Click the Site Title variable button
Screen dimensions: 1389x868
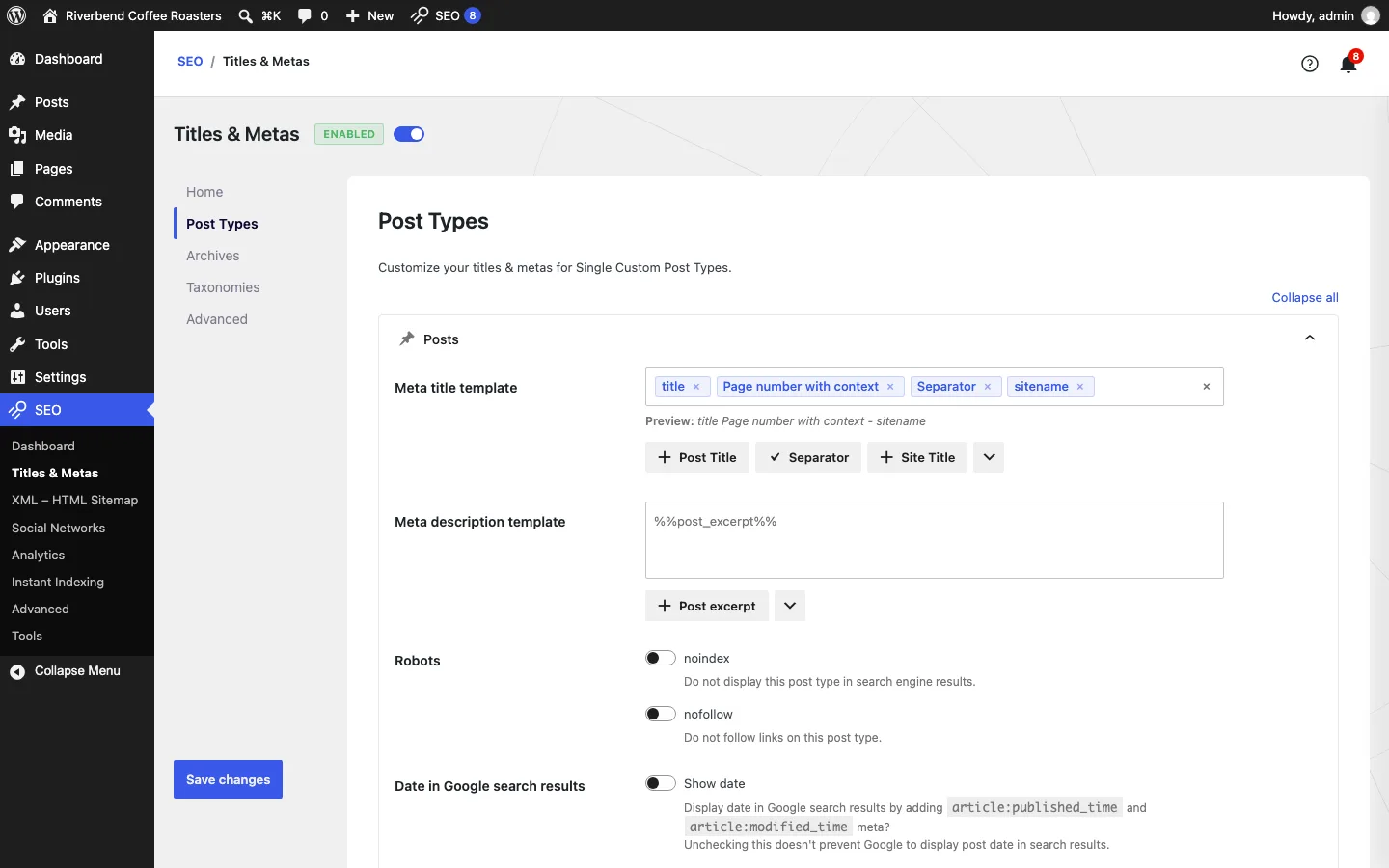click(x=917, y=457)
